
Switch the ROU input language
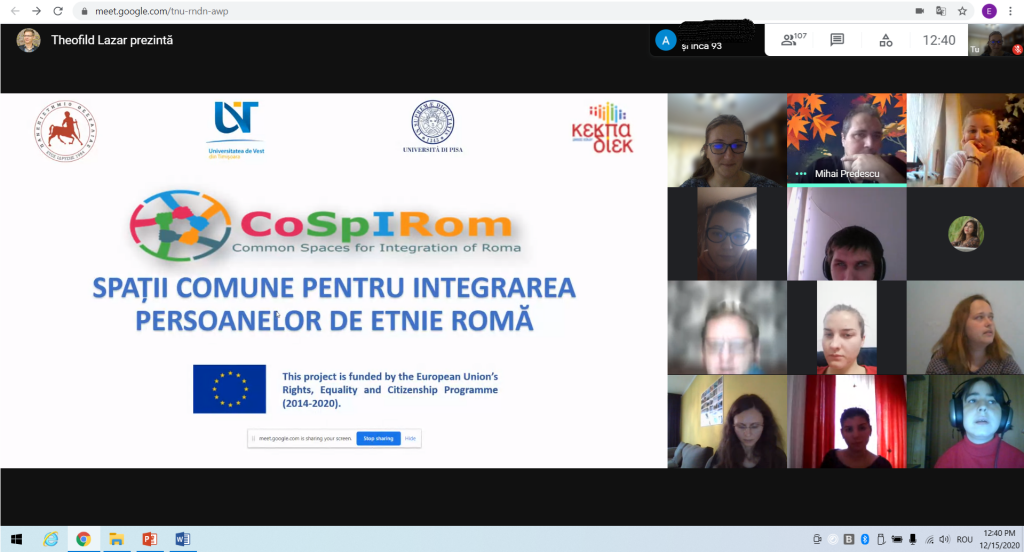coord(965,539)
